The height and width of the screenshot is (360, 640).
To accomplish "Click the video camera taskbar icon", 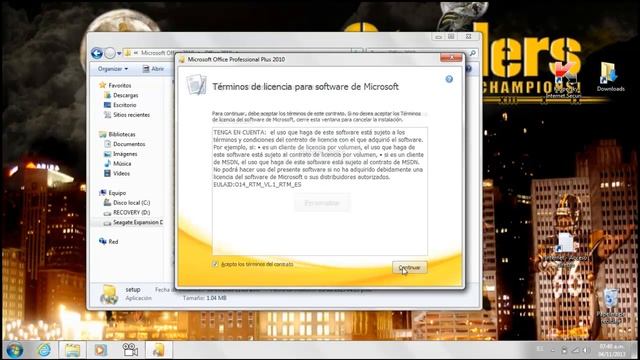I will point(130,350).
